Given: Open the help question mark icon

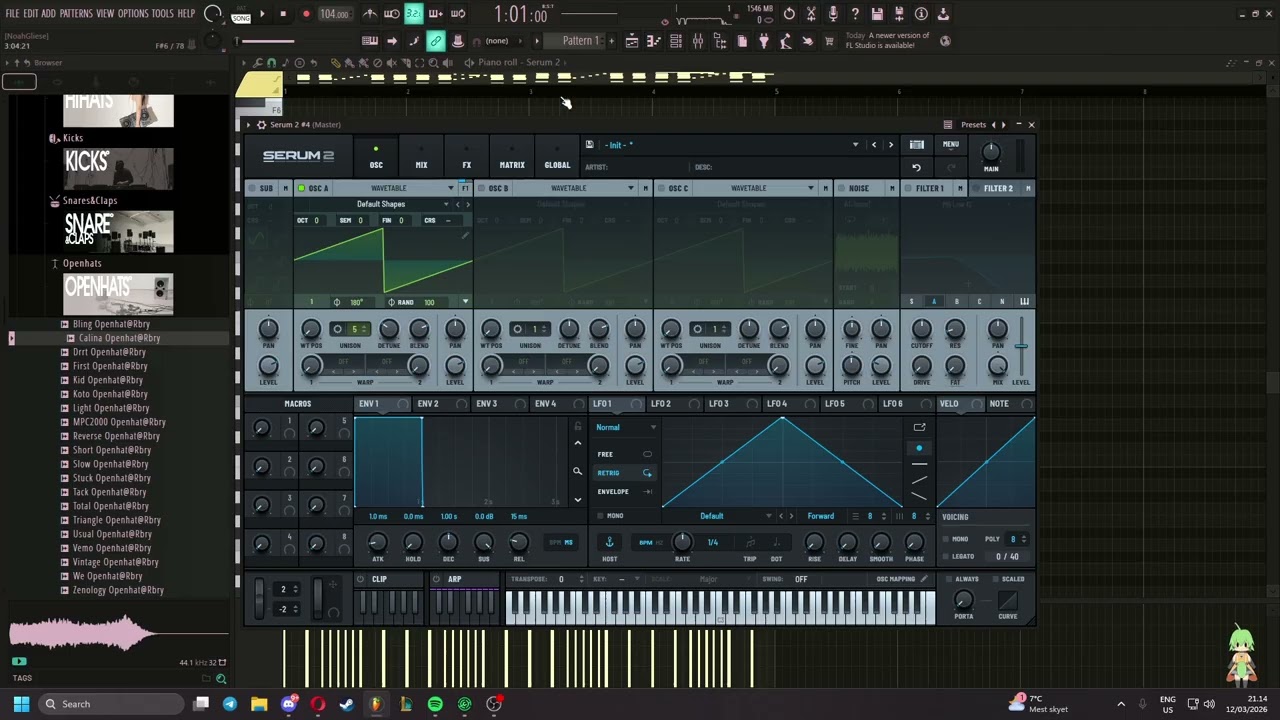Looking at the screenshot, I should (855, 14).
